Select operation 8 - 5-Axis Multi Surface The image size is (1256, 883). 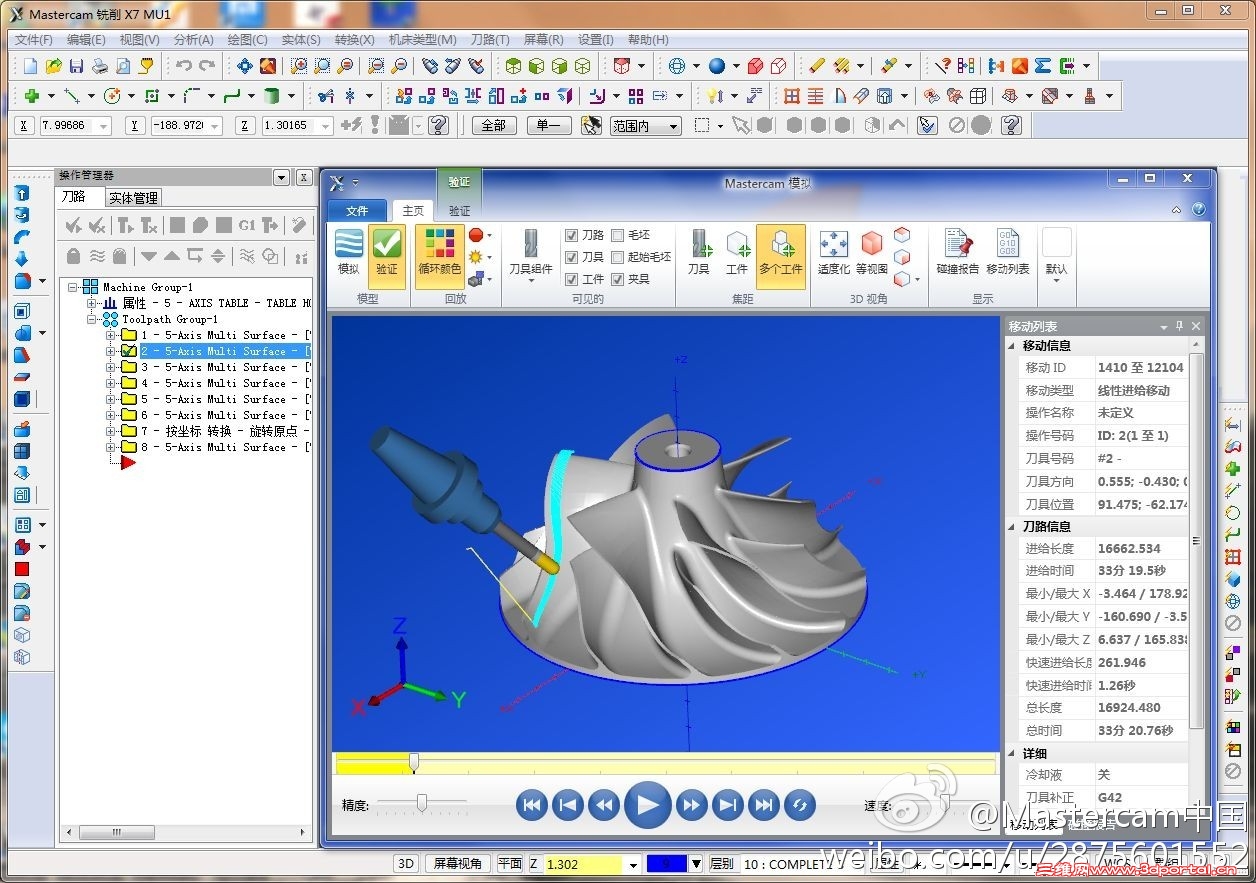[225, 447]
